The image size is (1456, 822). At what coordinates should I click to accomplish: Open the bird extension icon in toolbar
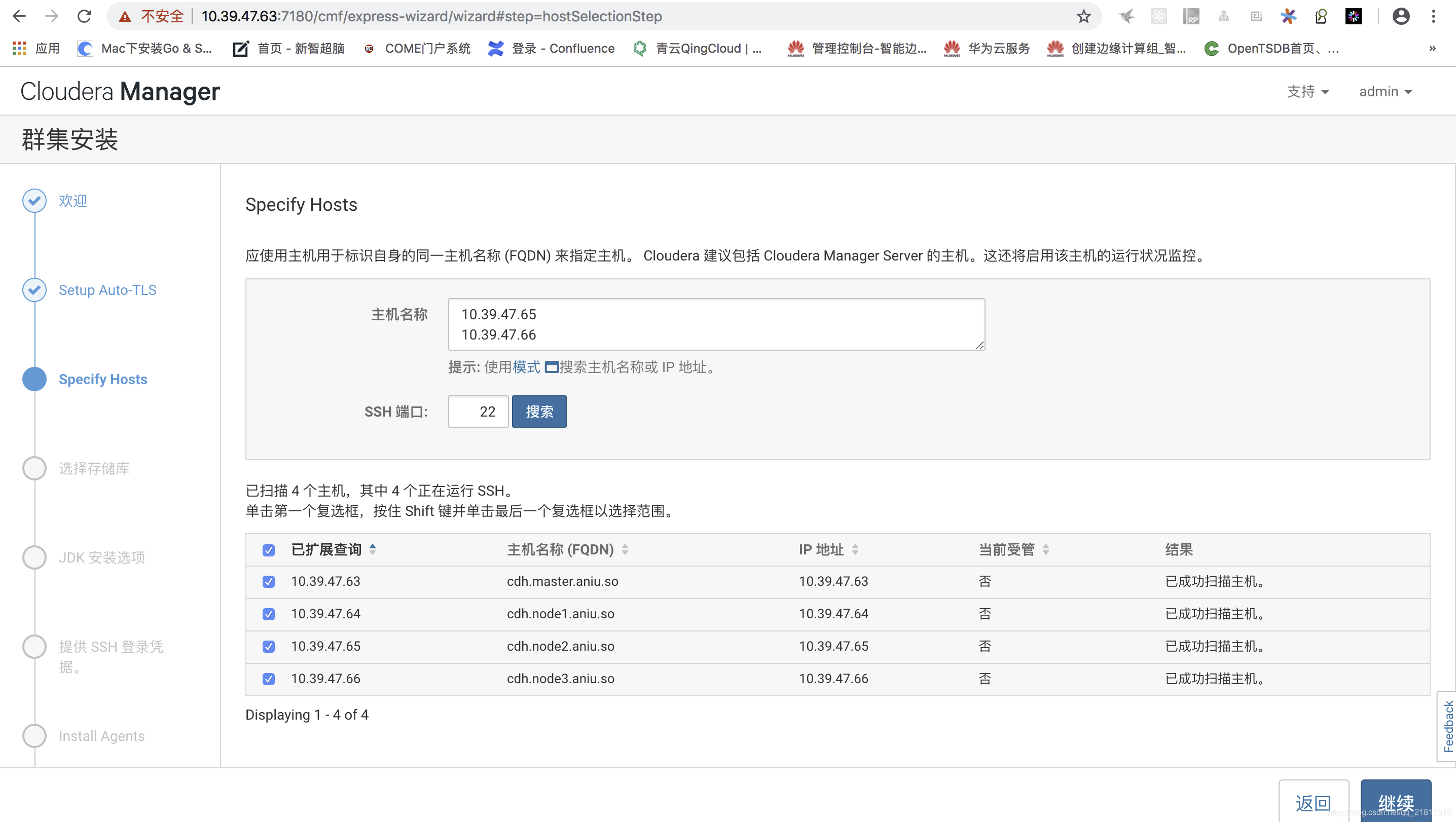click(x=1126, y=16)
